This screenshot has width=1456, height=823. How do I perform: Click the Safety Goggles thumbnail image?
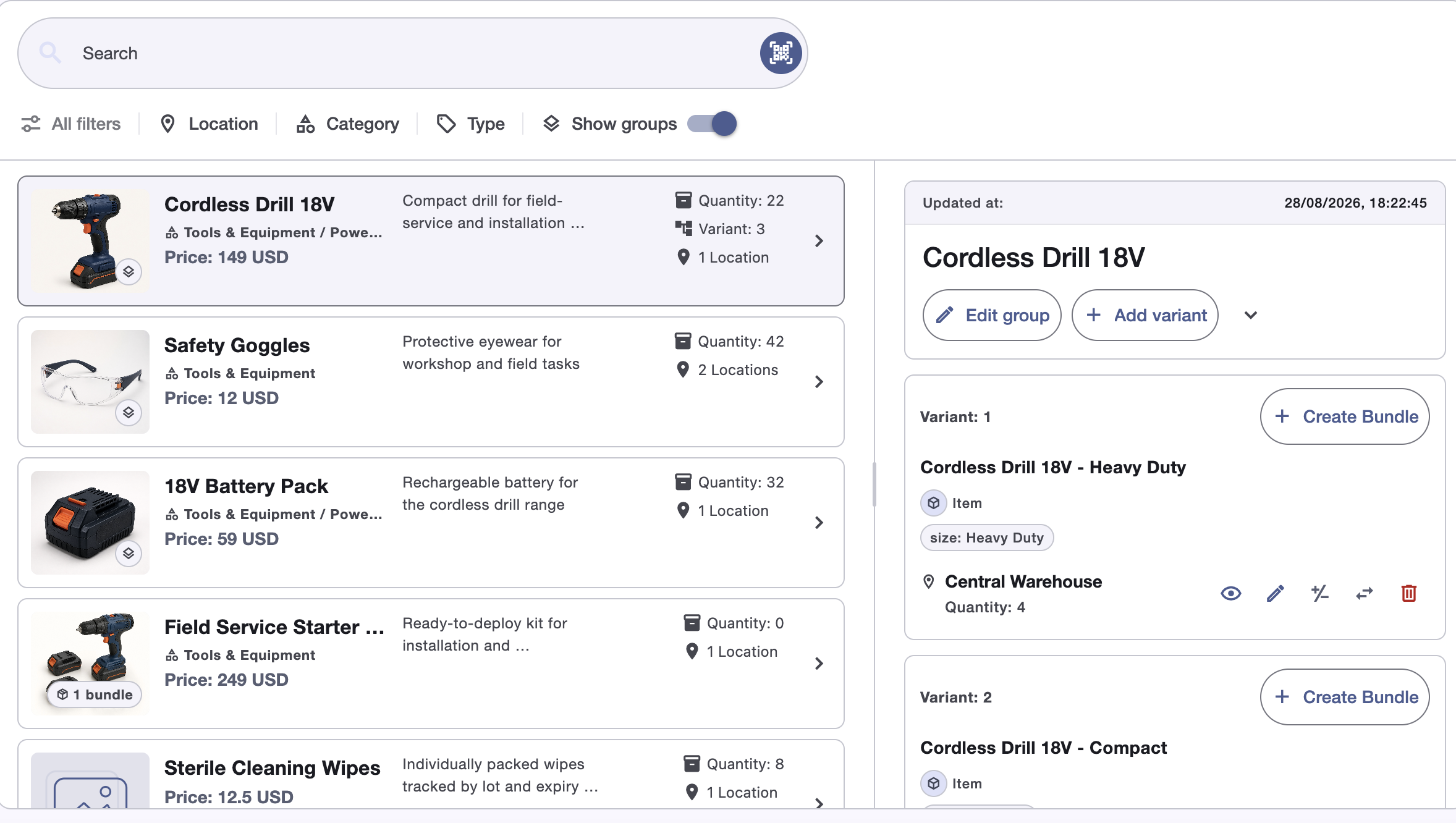point(90,381)
